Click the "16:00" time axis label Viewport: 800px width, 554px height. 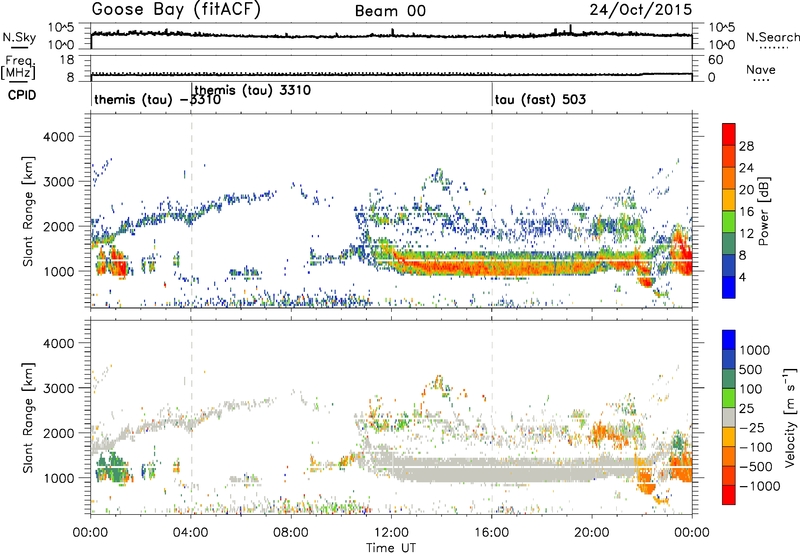click(x=492, y=533)
